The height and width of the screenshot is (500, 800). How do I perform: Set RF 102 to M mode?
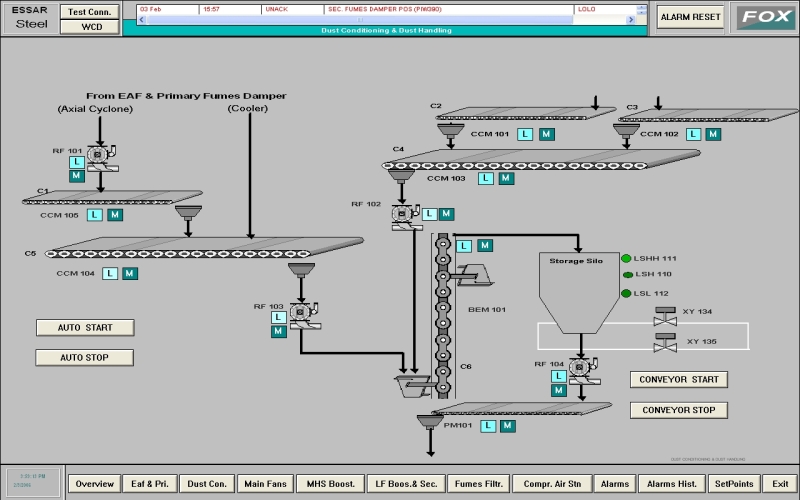tap(446, 214)
